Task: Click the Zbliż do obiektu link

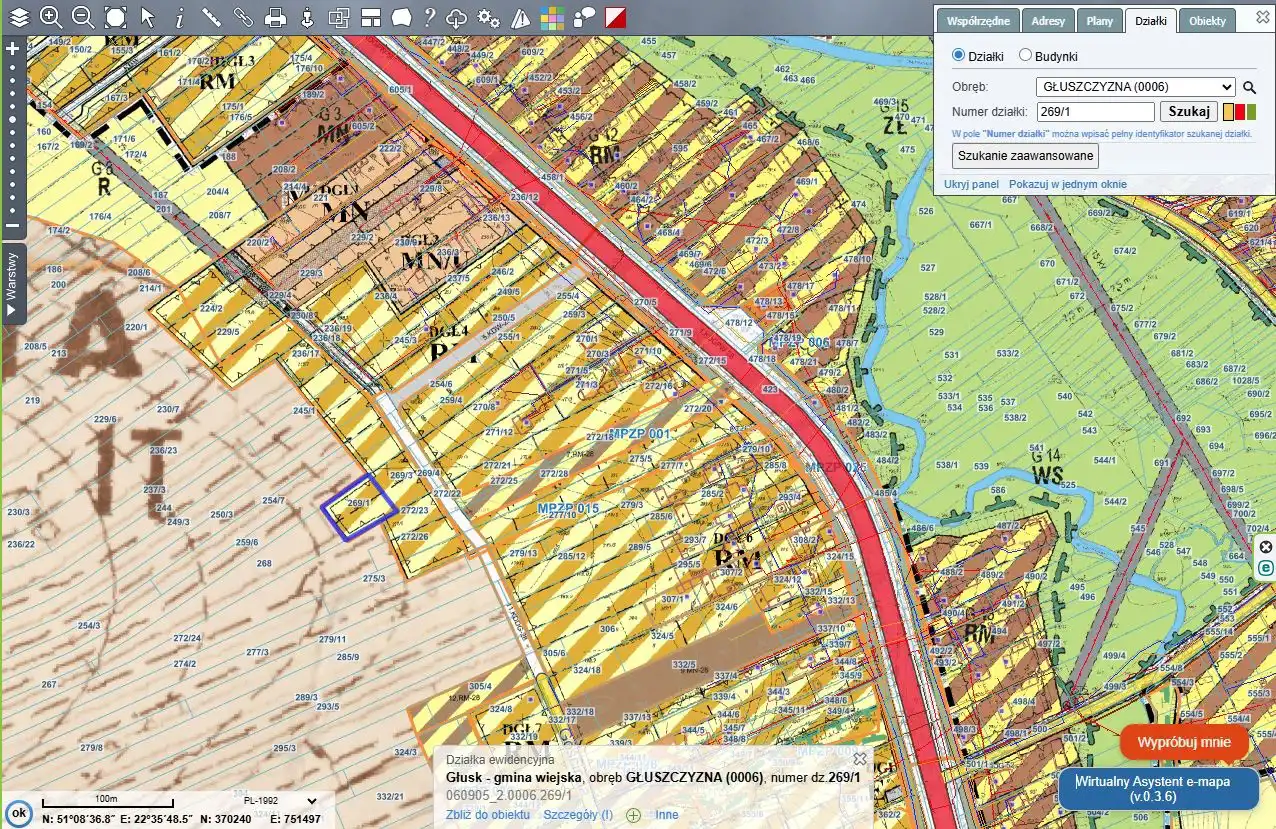Action: pos(487,815)
